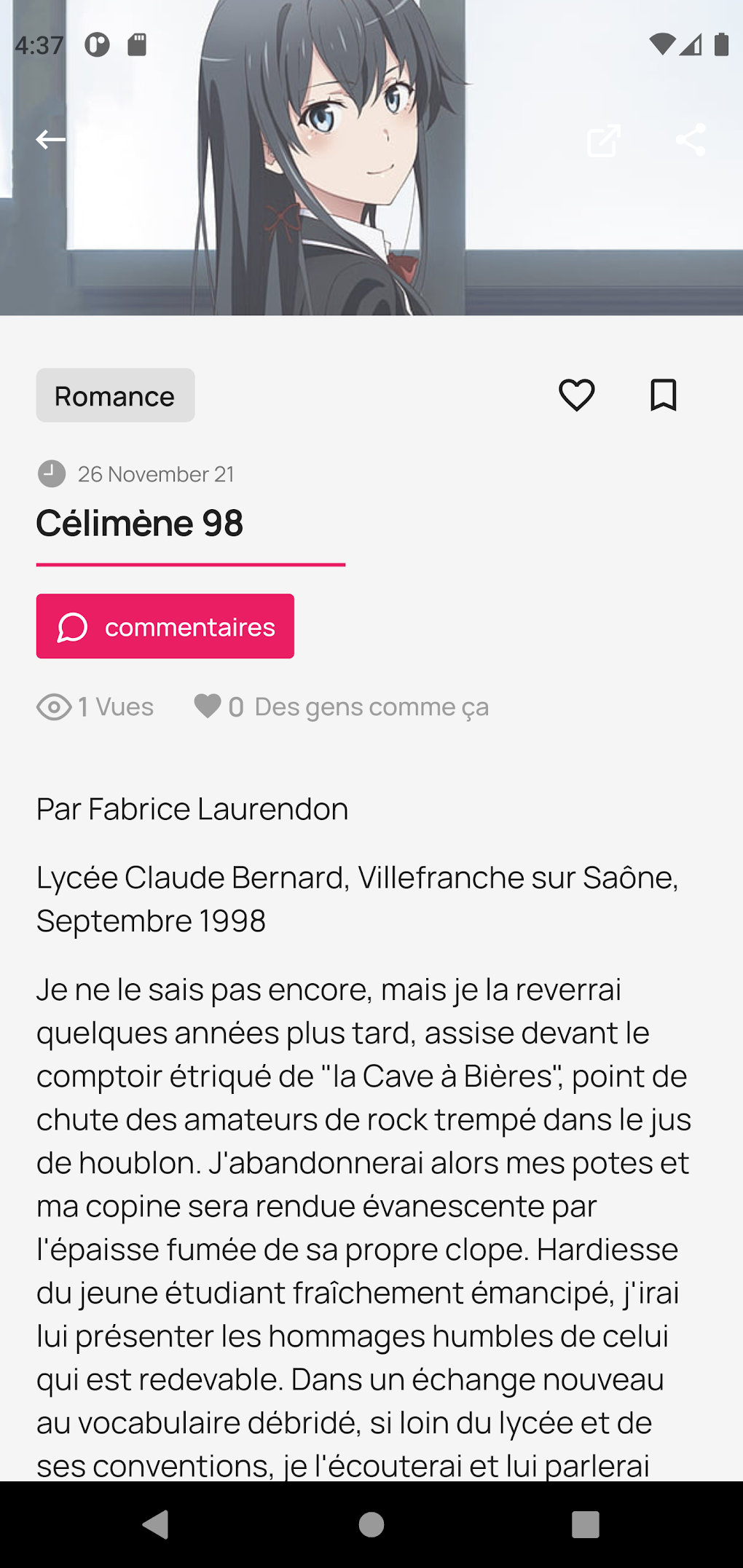Like the story with heart outline
The height and width of the screenshot is (1568, 743).
point(576,395)
